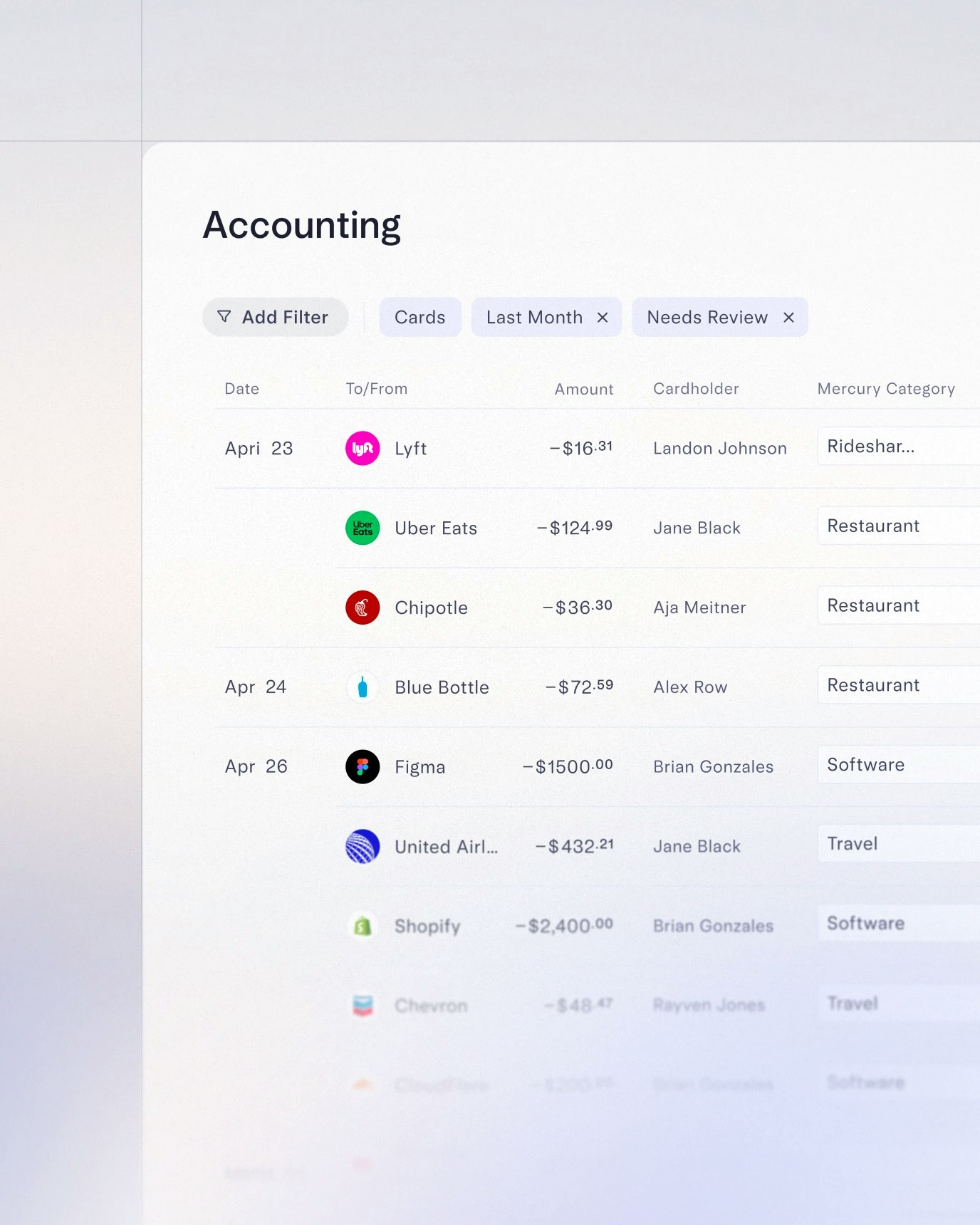Image resolution: width=980 pixels, height=1225 pixels.
Task: Click cardholder Alex Row
Action: point(690,687)
